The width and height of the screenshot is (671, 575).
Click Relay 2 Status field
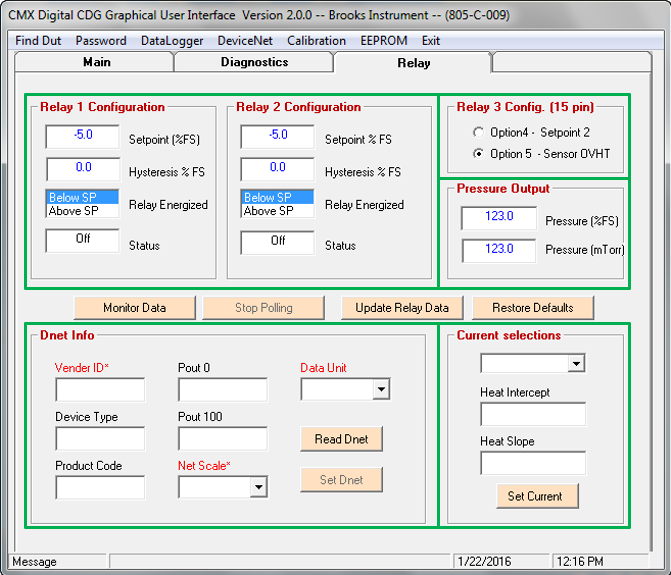[x=277, y=242]
